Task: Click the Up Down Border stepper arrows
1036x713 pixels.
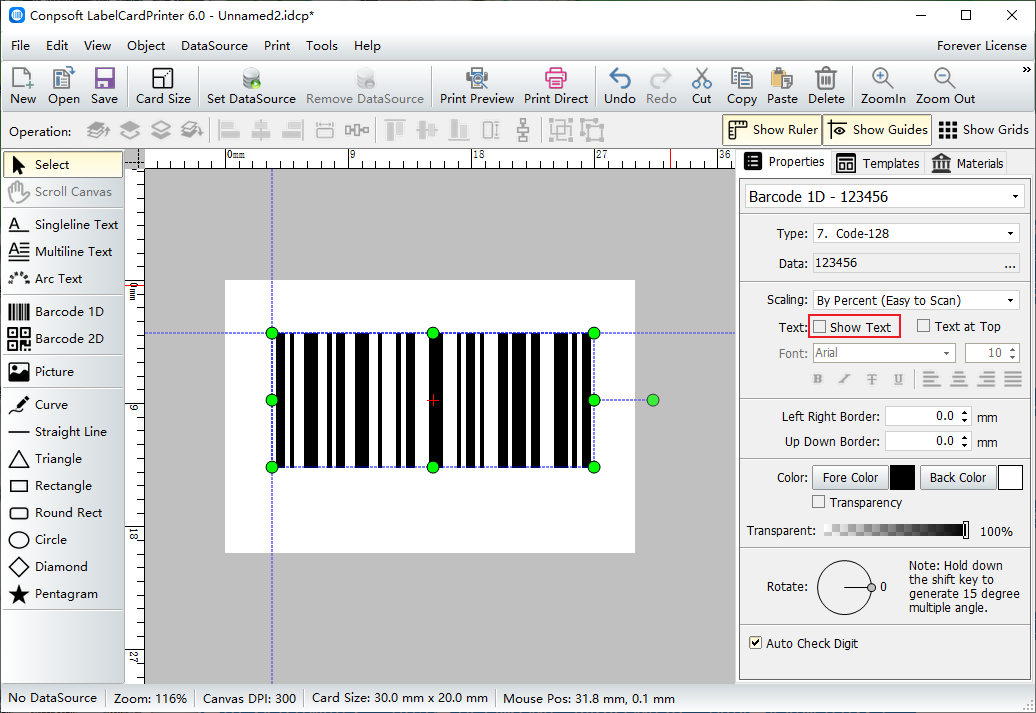Action: [965, 441]
